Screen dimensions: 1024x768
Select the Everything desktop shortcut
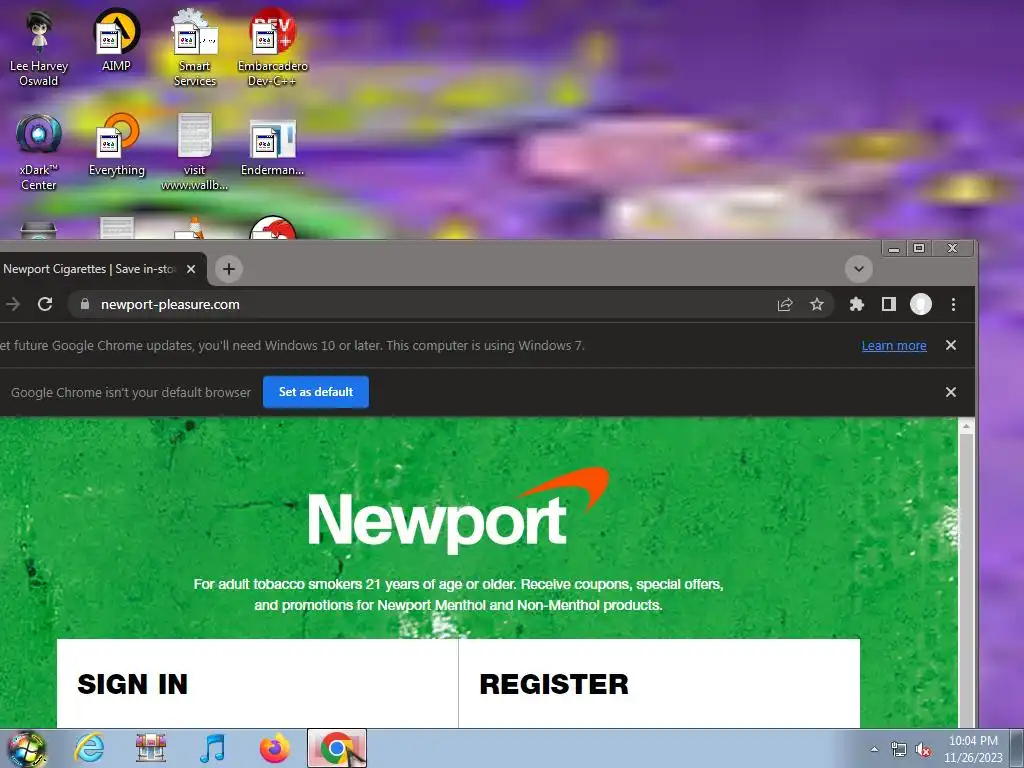116,145
